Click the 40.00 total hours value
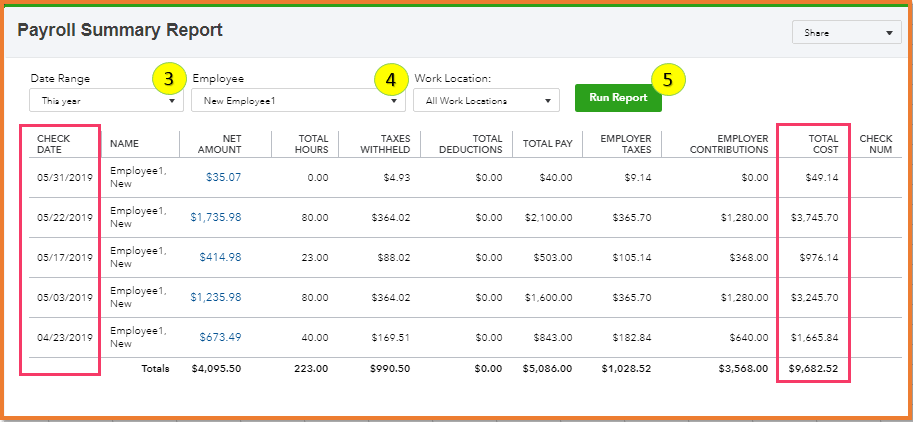The height and width of the screenshot is (422, 913). (x=315, y=338)
